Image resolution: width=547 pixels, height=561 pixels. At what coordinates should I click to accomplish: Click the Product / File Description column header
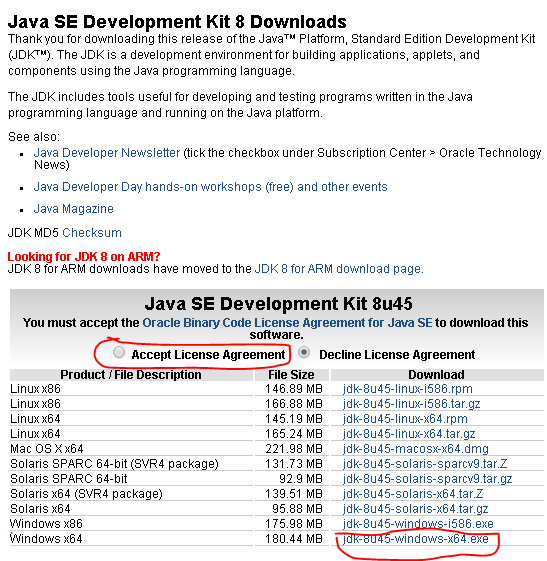tap(131, 375)
